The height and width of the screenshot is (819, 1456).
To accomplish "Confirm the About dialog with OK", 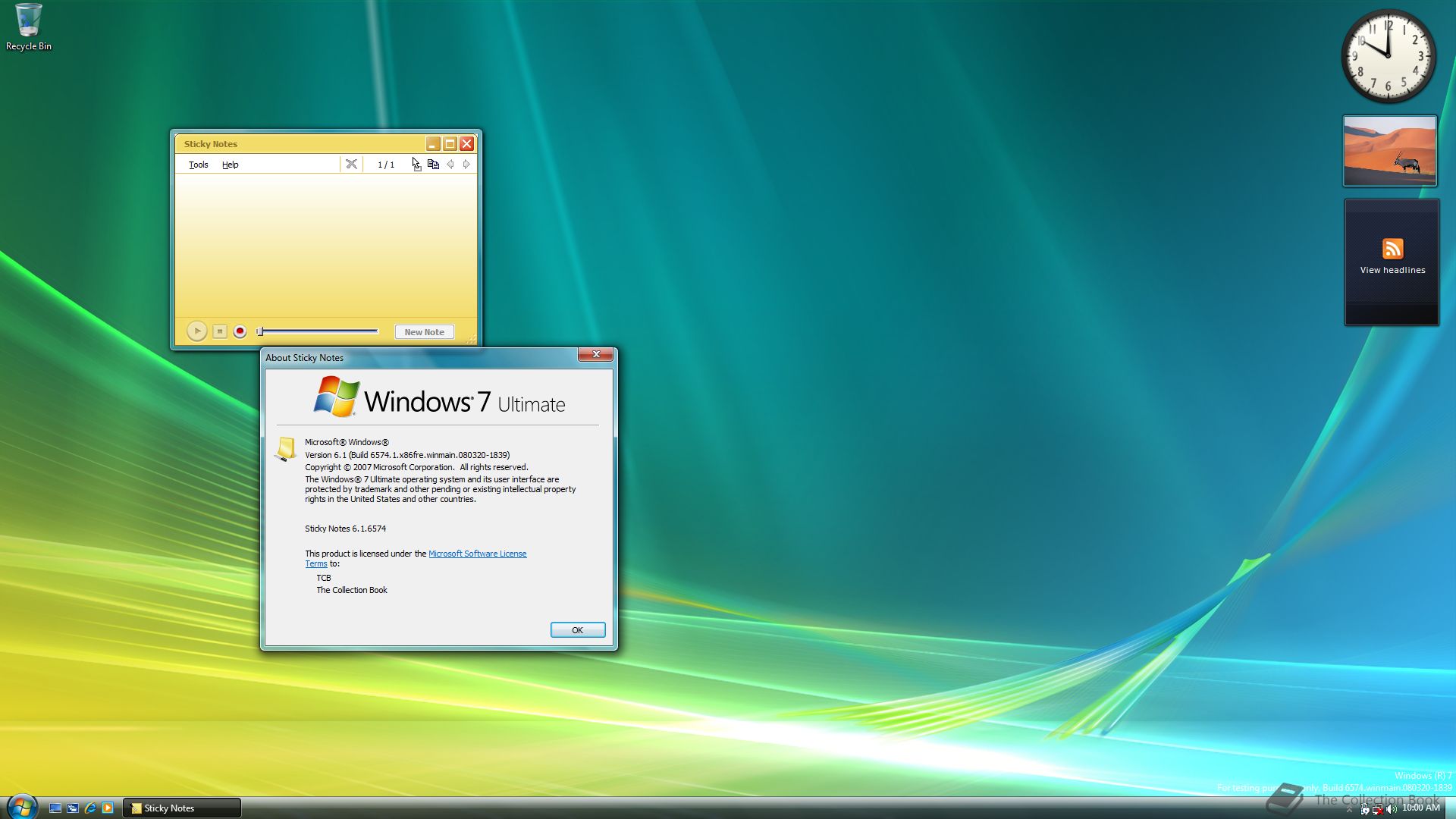I will pos(577,630).
